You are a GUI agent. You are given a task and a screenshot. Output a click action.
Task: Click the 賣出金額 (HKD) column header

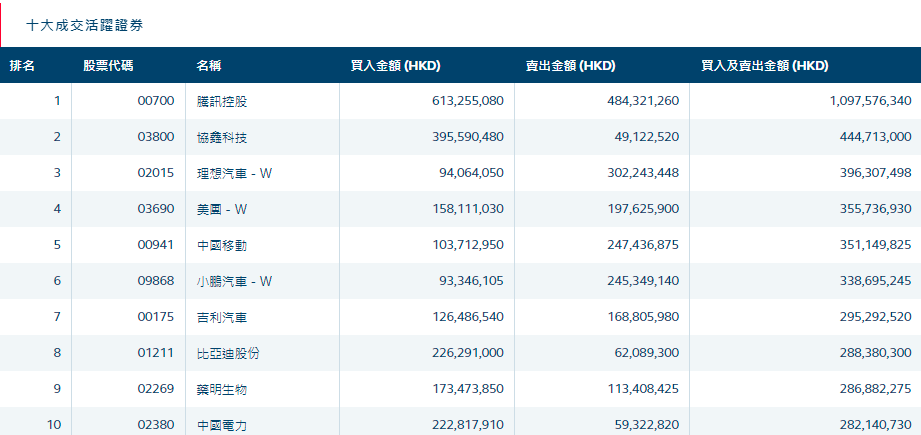click(570, 66)
